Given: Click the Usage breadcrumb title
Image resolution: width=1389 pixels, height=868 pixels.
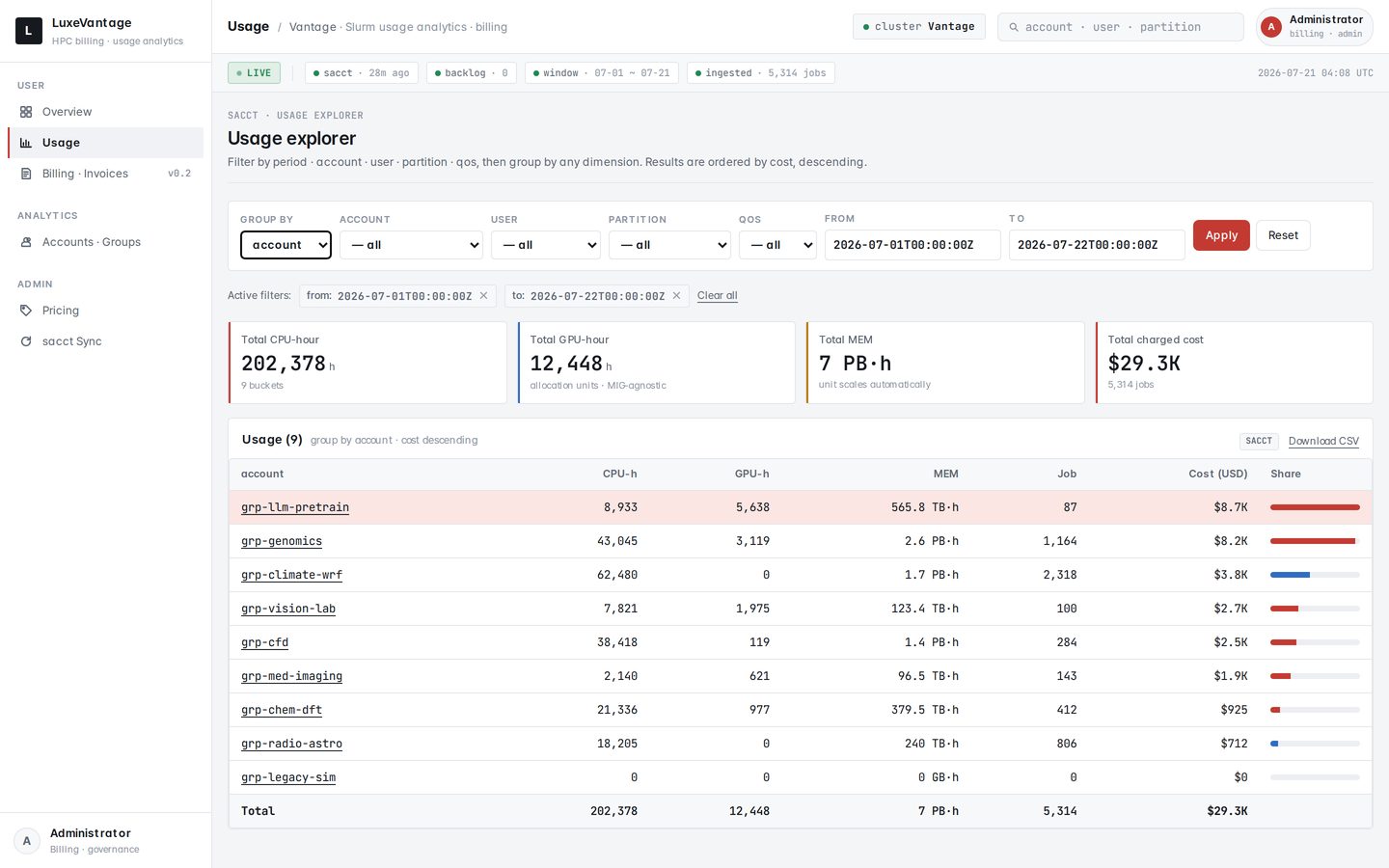Looking at the screenshot, I should [248, 27].
